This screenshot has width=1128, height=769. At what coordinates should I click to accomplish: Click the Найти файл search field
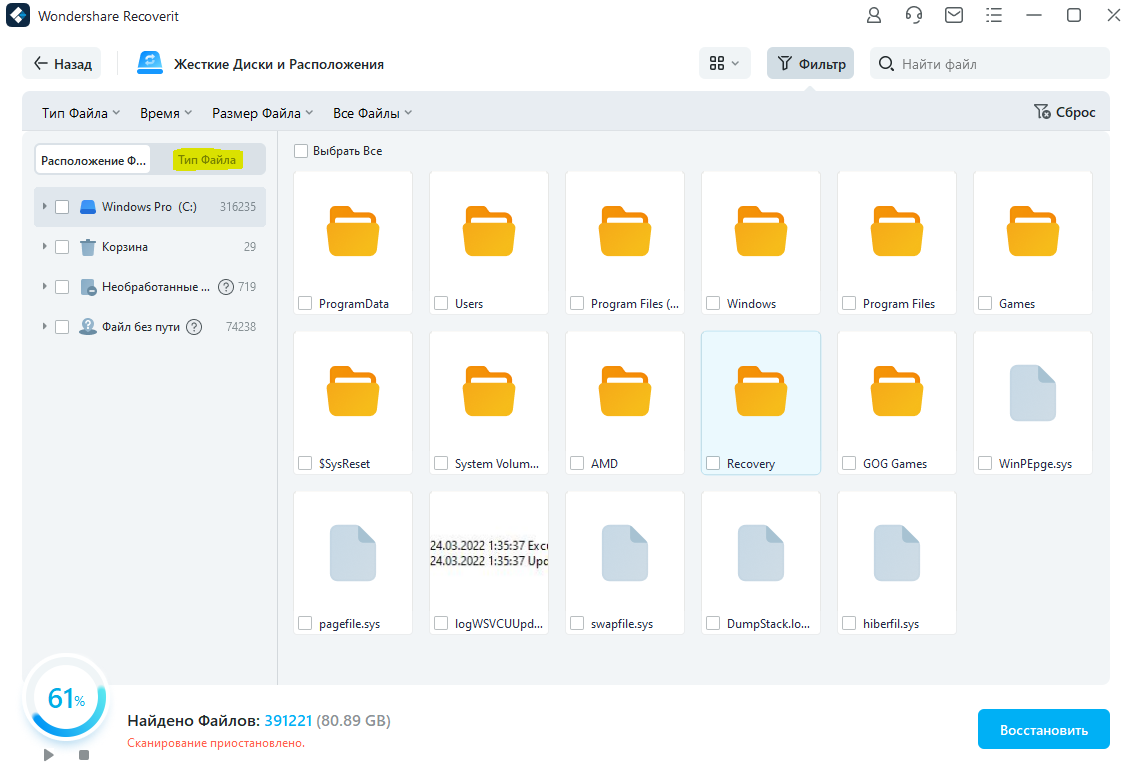989,63
